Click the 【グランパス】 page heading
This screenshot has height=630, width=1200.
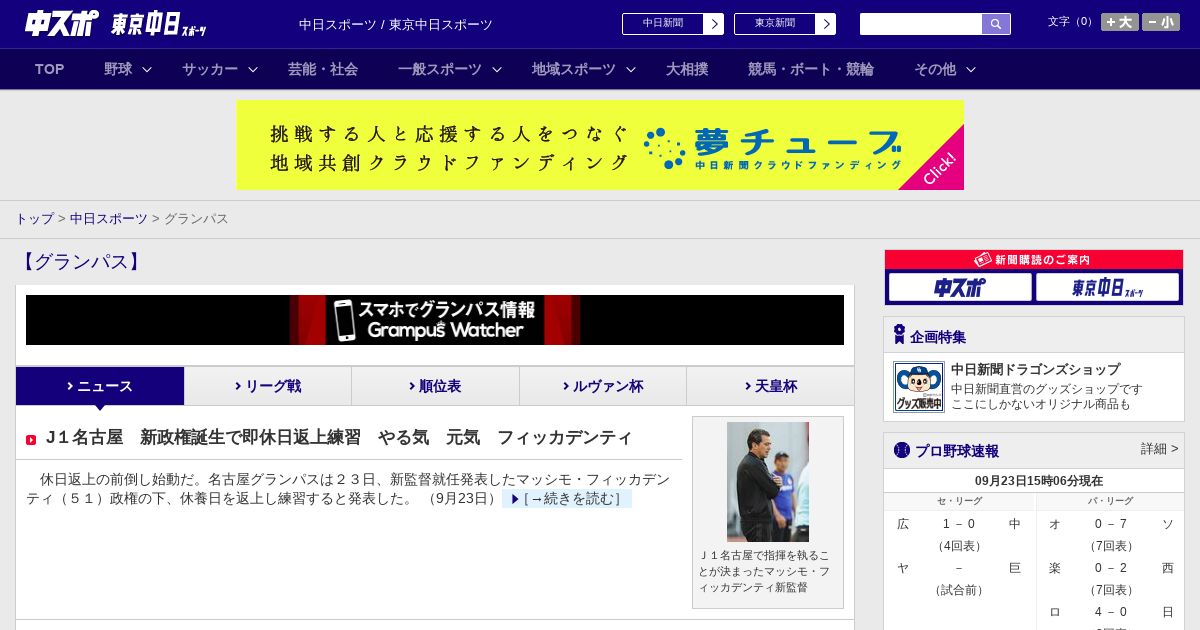81,262
